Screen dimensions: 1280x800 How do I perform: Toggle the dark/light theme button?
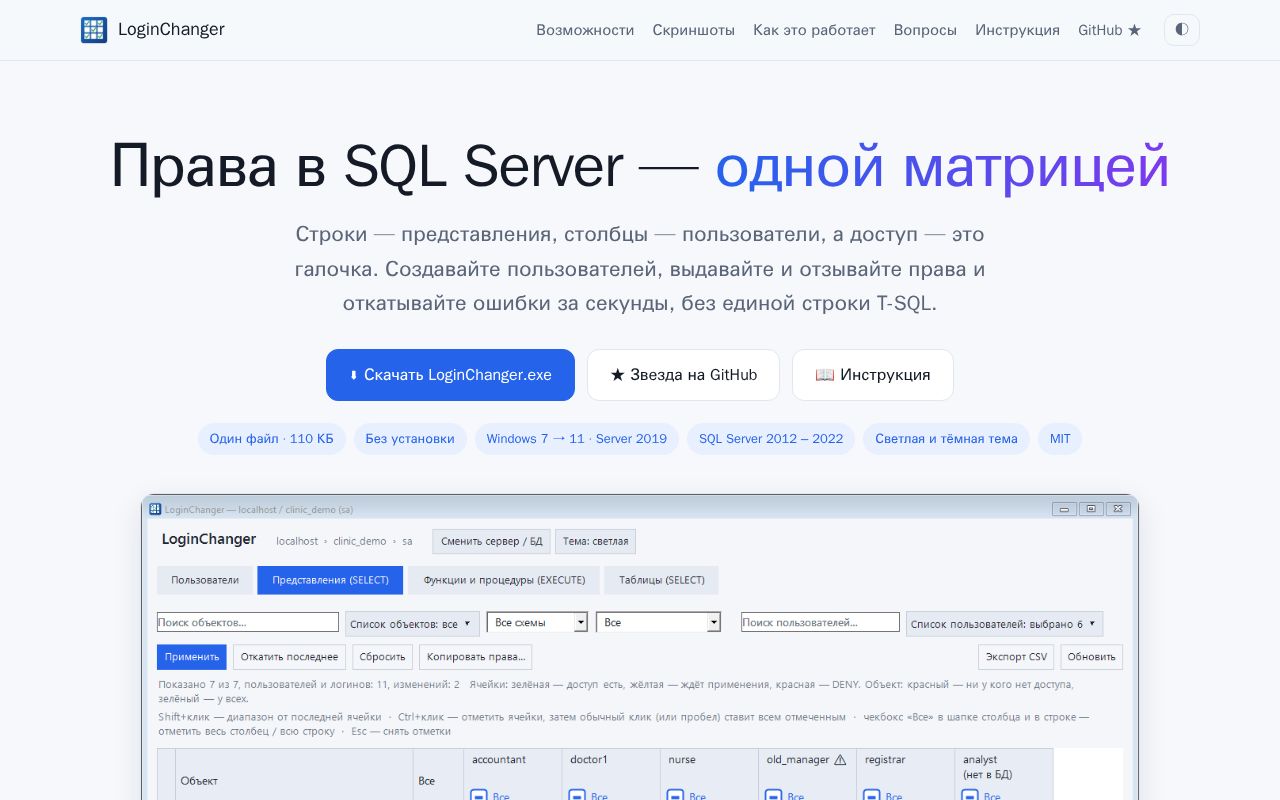(x=1181, y=30)
